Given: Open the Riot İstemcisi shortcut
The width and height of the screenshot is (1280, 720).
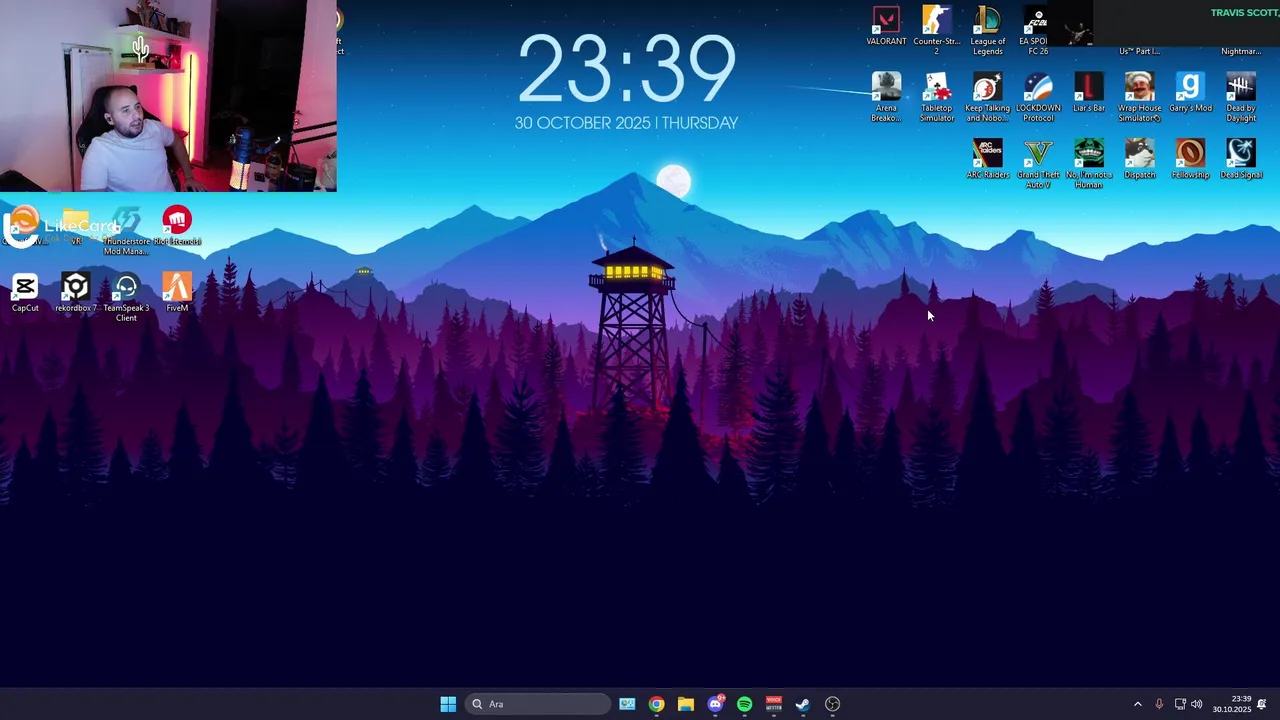Looking at the screenshot, I should (177, 227).
